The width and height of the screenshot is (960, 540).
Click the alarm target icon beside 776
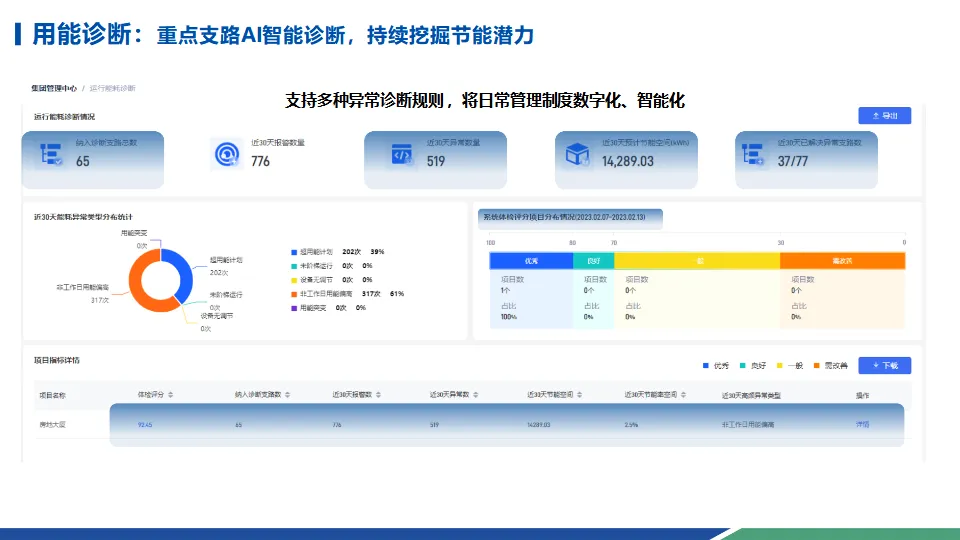(x=227, y=154)
